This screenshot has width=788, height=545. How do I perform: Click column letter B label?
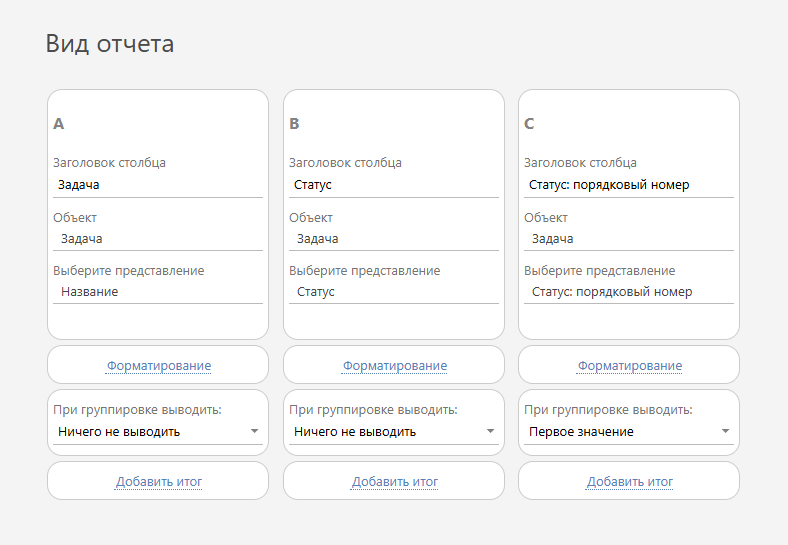pos(294,124)
